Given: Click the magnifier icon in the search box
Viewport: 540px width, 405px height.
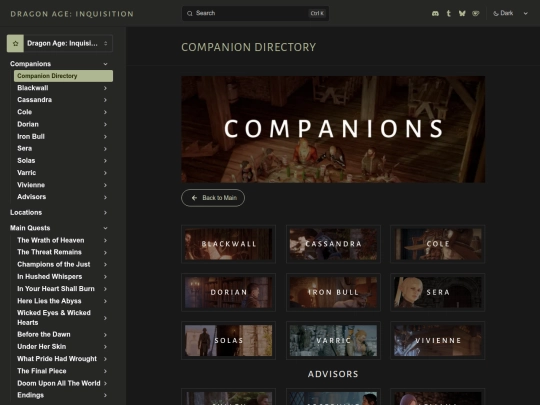Looking at the screenshot, I should pos(190,13).
